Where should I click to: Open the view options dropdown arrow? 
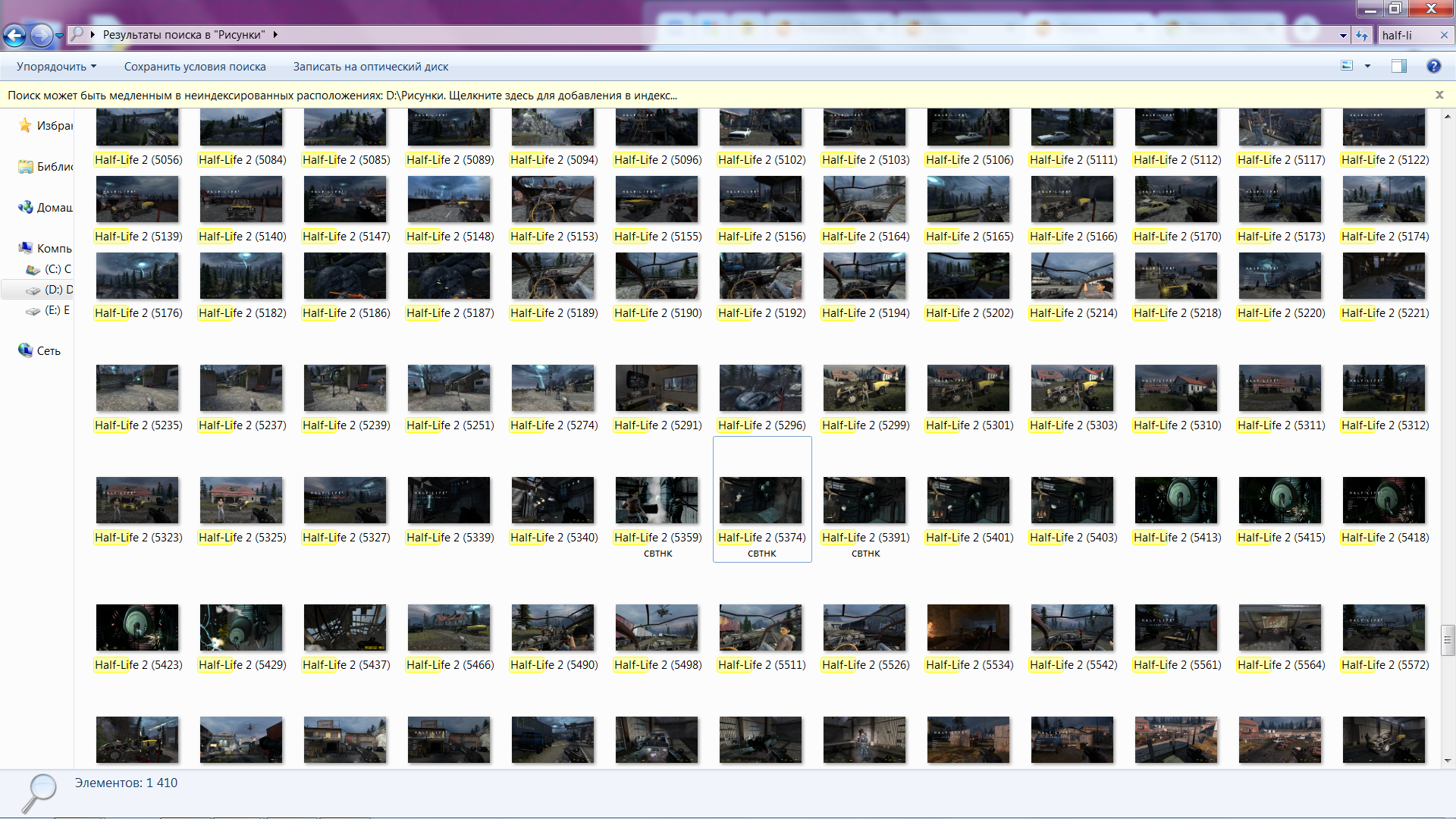click(1368, 66)
